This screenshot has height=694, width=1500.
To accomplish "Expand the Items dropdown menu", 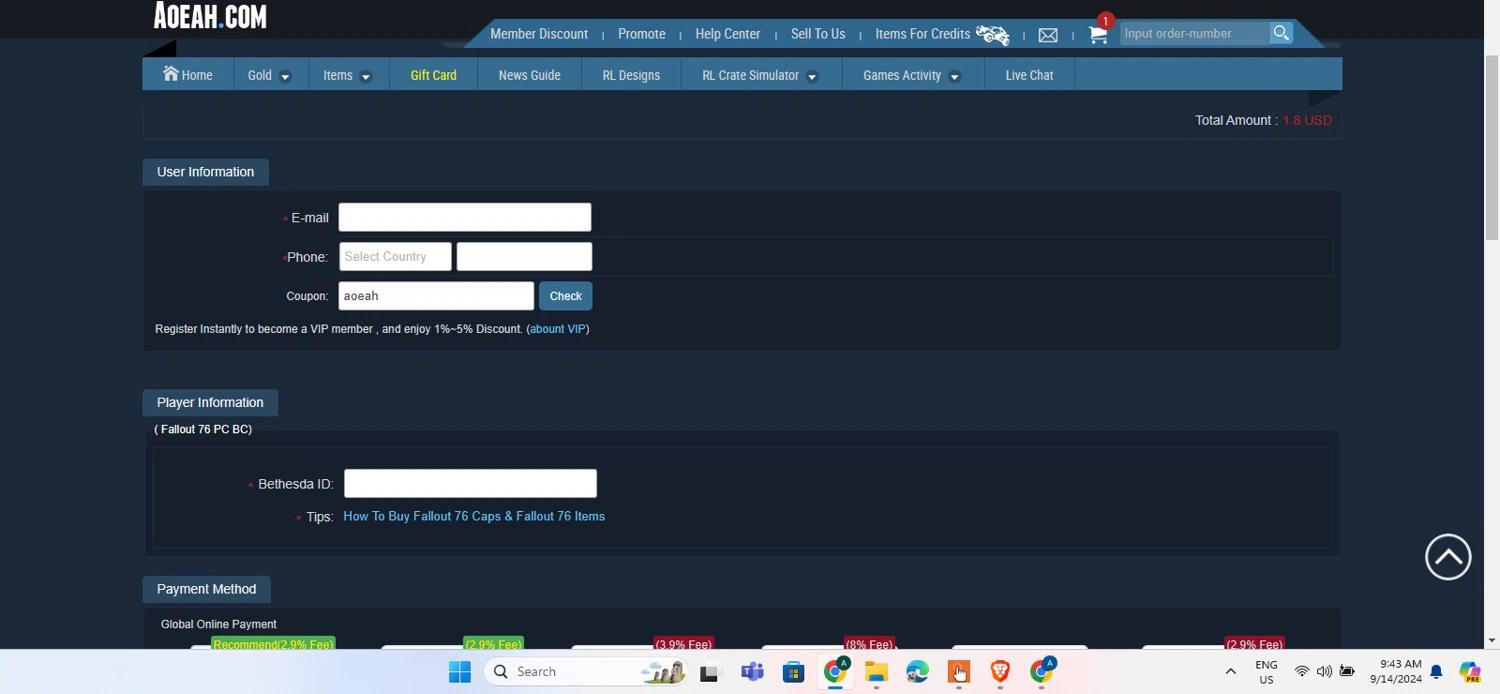I will click(x=346, y=75).
